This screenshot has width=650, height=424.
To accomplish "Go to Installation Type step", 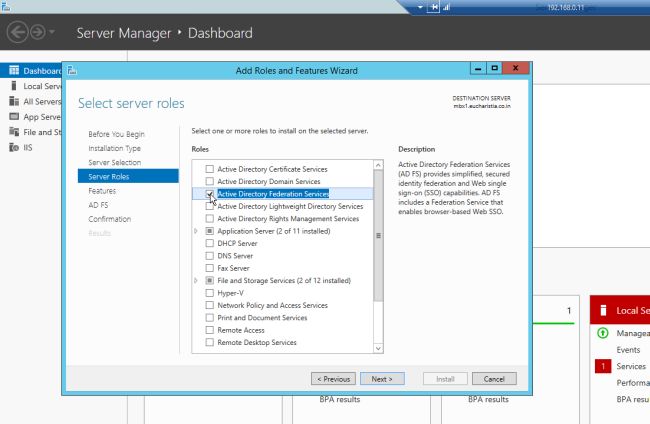I will (x=114, y=148).
